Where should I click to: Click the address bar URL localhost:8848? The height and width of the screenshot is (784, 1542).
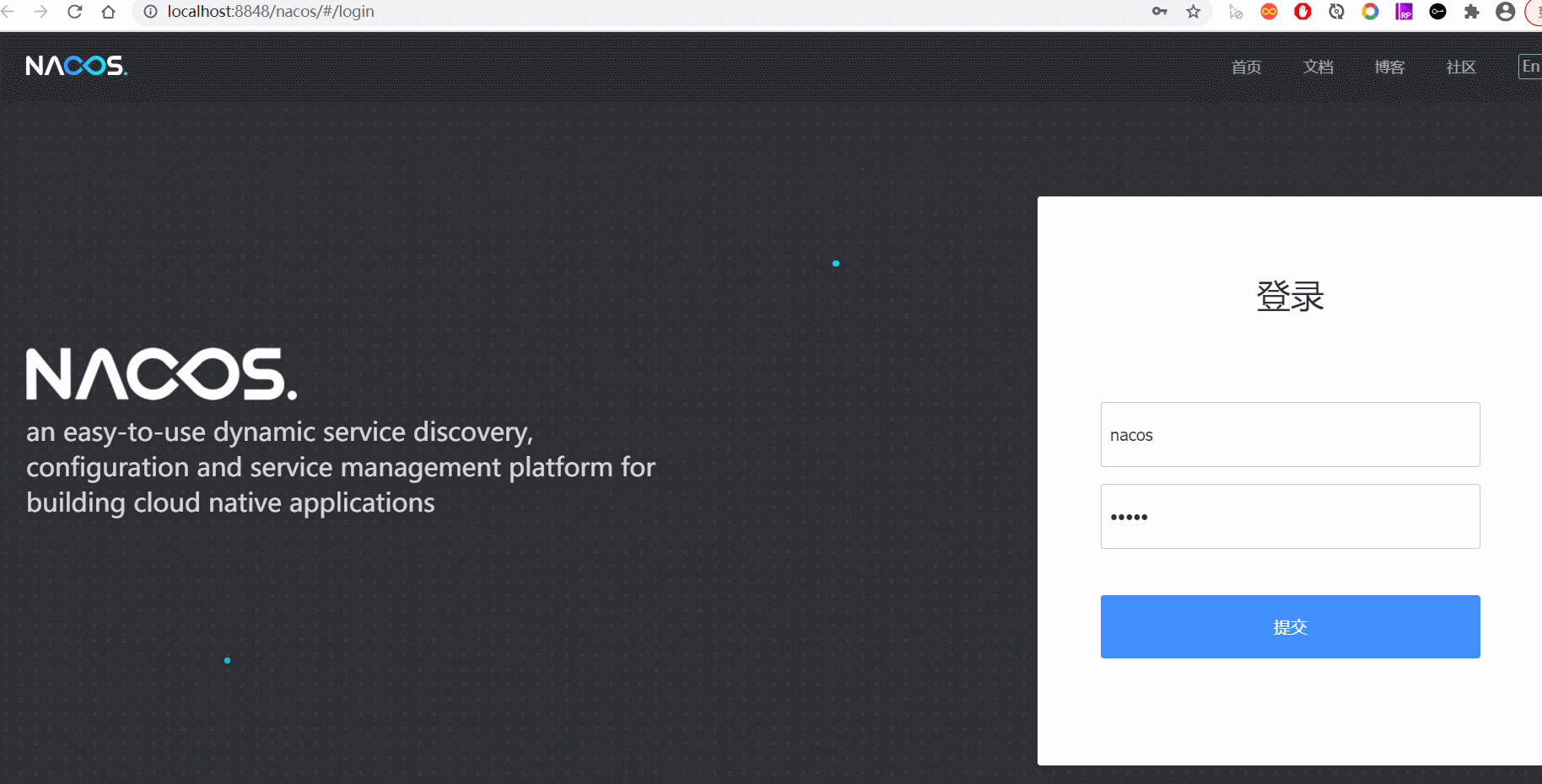coord(271,12)
